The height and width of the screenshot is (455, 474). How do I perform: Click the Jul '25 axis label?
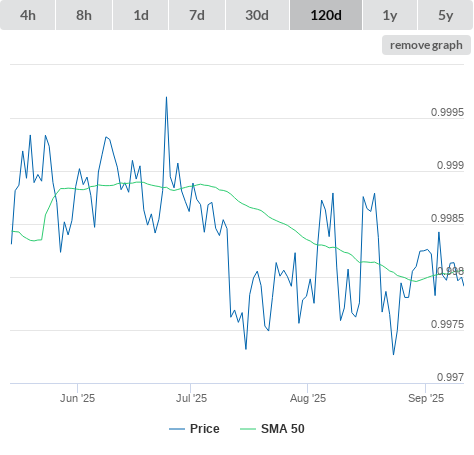[x=191, y=398]
